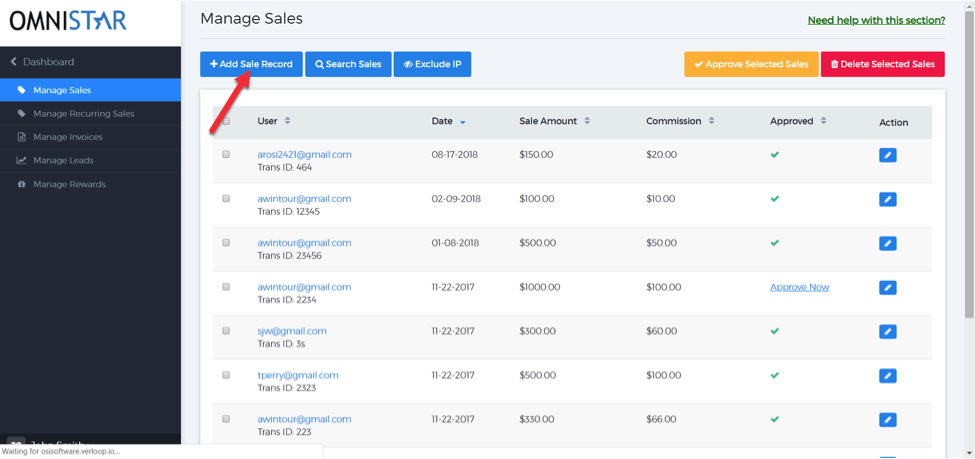Click the $1000.00 sale amount
This screenshot has height=459, width=975.
[x=540, y=287]
